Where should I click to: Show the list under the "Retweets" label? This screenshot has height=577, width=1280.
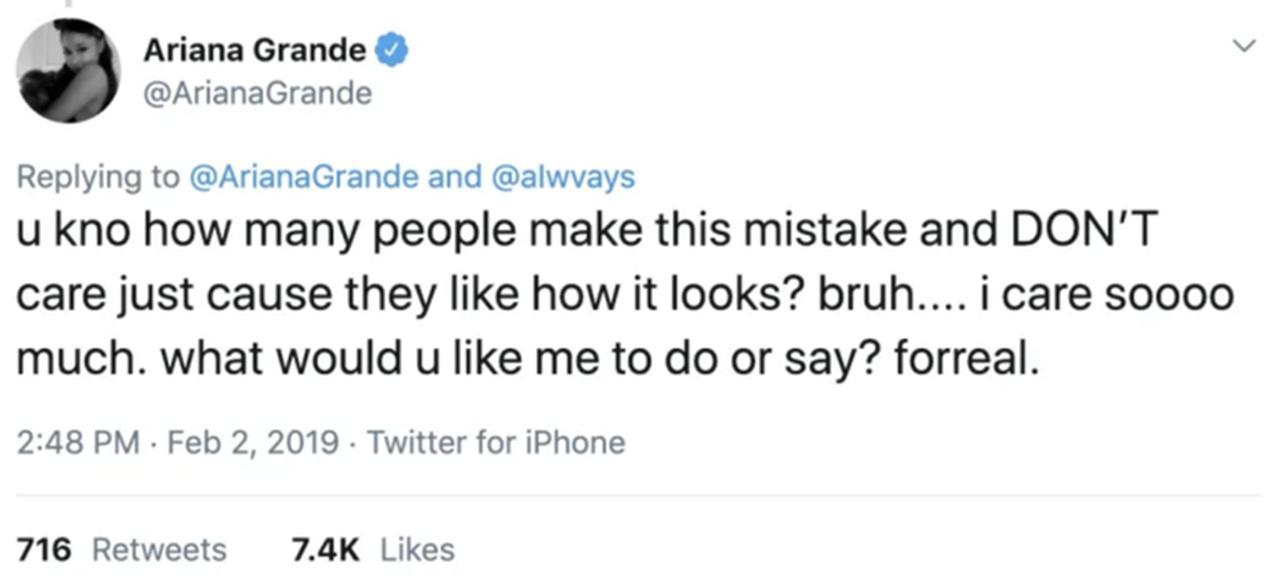click(x=159, y=549)
